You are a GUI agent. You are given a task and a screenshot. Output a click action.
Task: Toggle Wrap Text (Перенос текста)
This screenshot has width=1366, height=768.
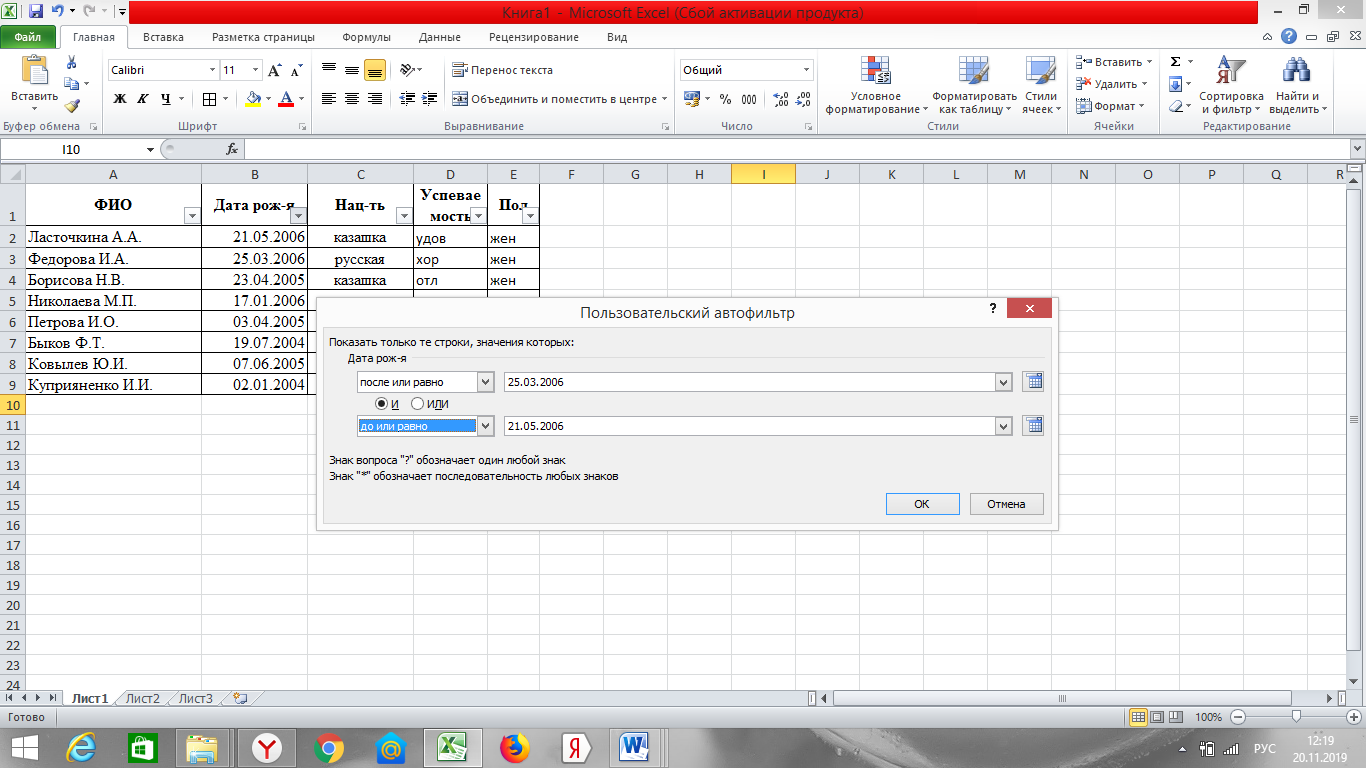[502, 70]
